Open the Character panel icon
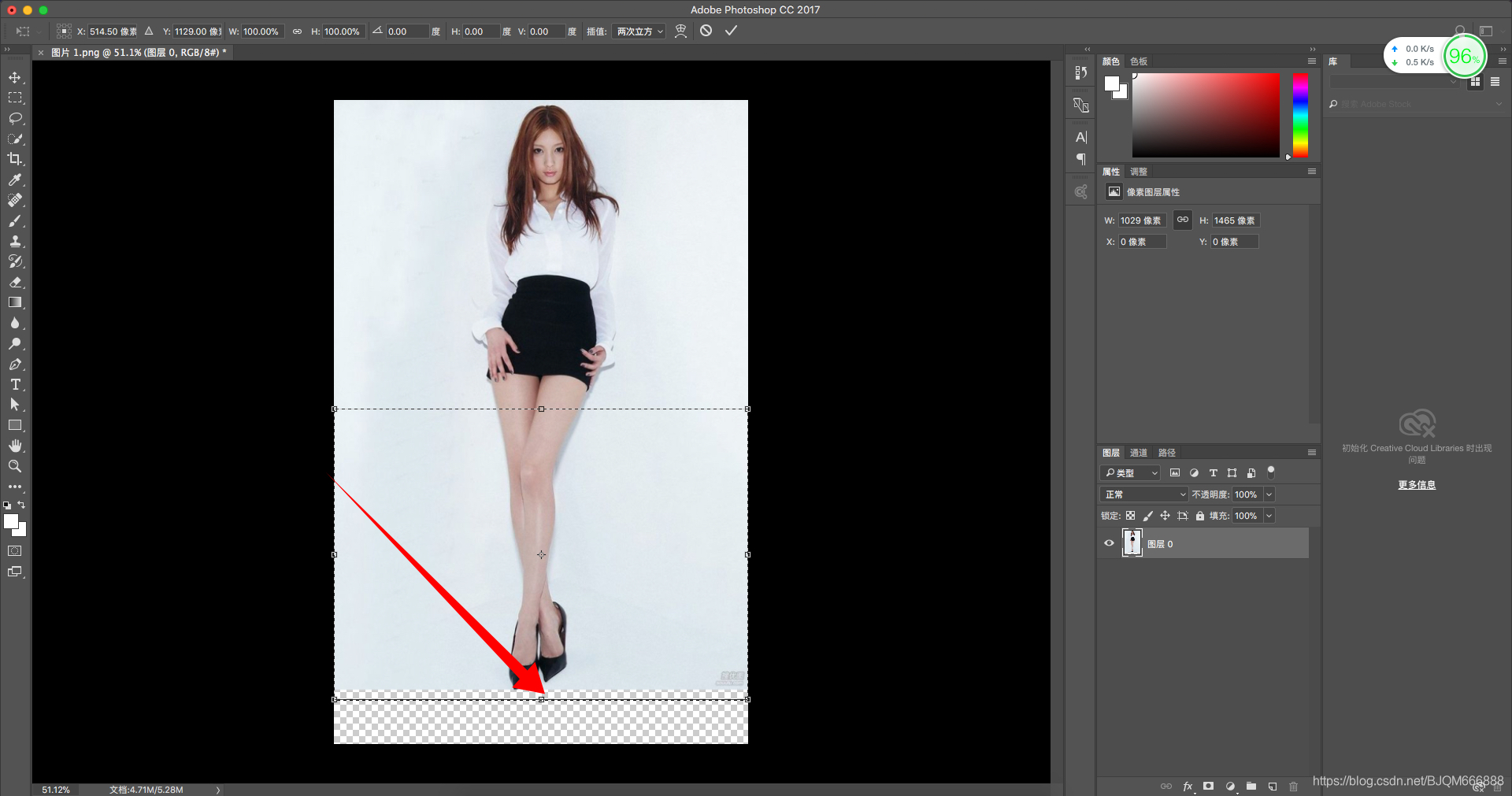 1081,137
